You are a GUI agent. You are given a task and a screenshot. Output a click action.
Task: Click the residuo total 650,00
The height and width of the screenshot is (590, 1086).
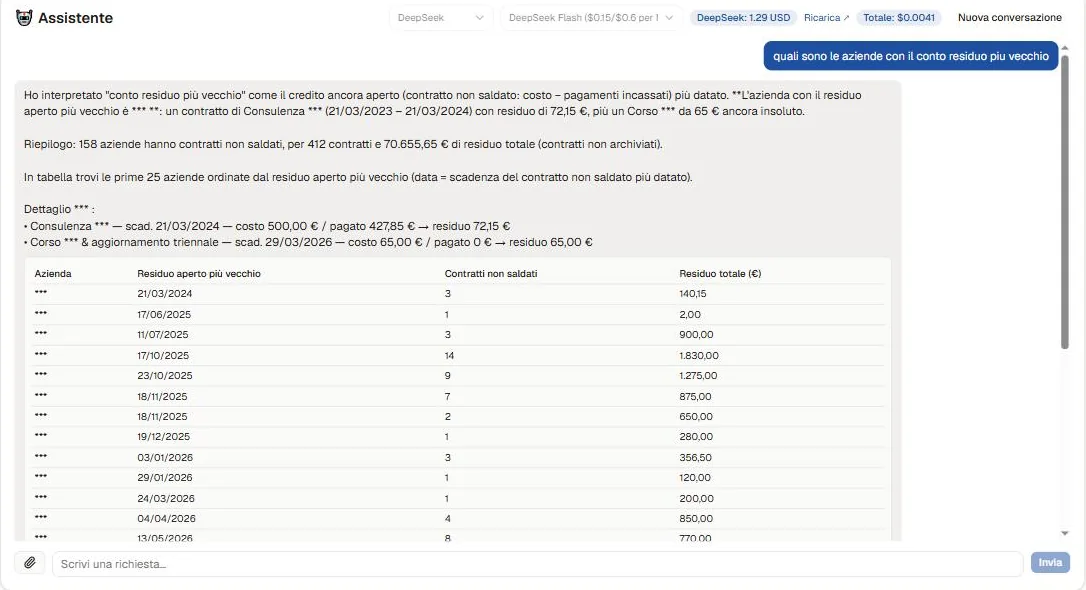point(696,416)
